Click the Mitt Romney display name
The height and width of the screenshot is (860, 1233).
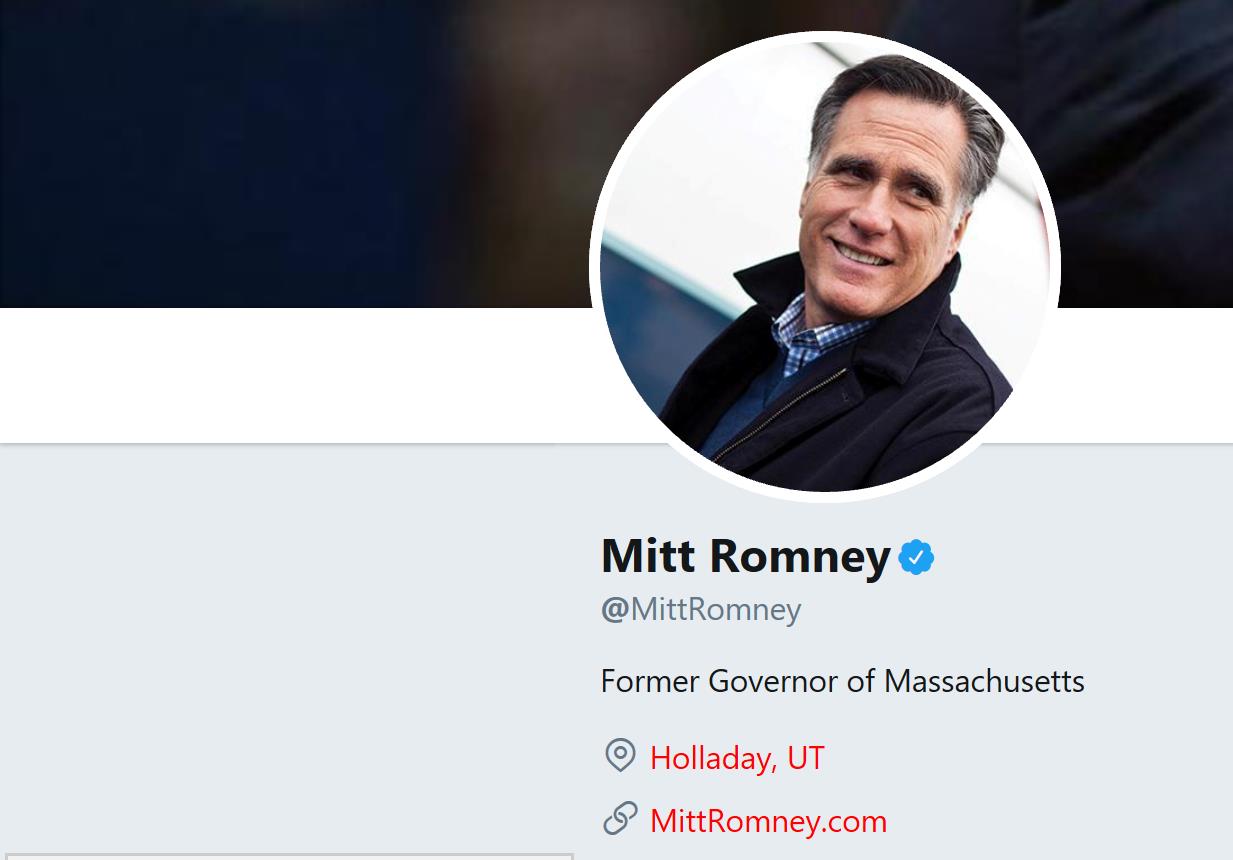point(745,555)
